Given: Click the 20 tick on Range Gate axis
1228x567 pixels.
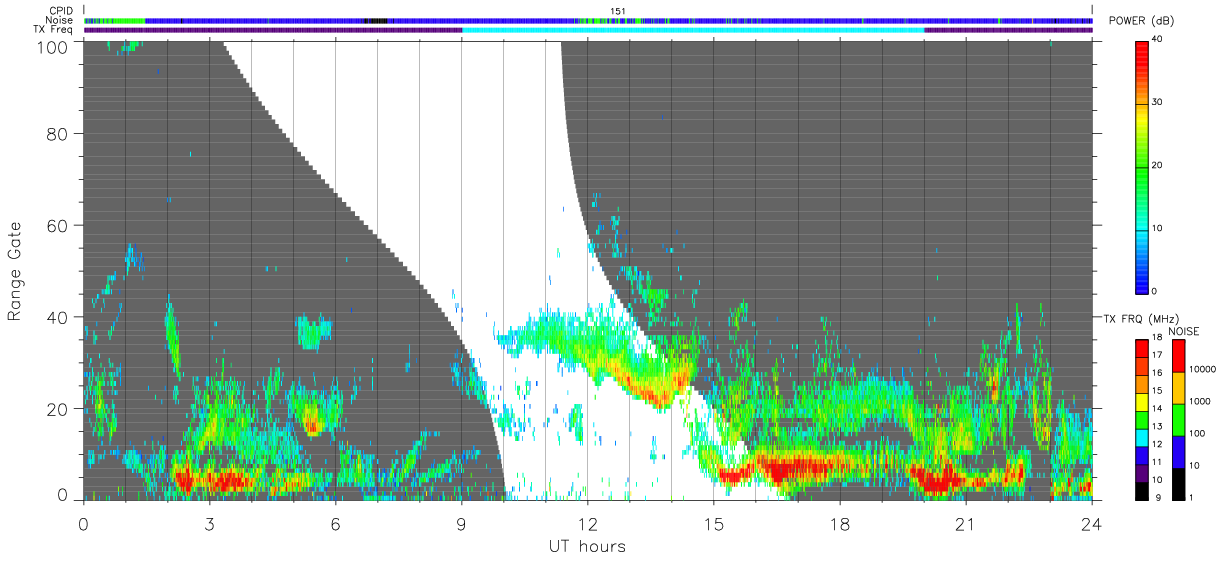Looking at the screenshot, I should click(x=58, y=409).
